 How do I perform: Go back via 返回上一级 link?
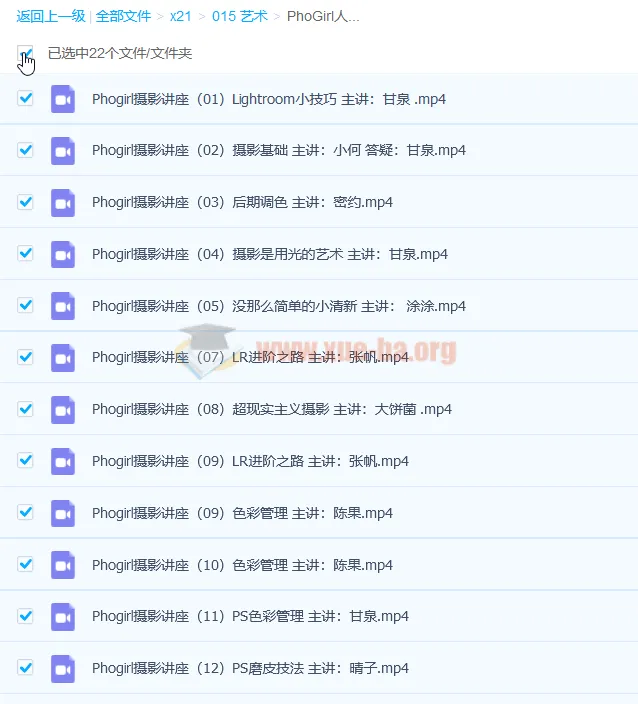pyautogui.click(x=50, y=16)
